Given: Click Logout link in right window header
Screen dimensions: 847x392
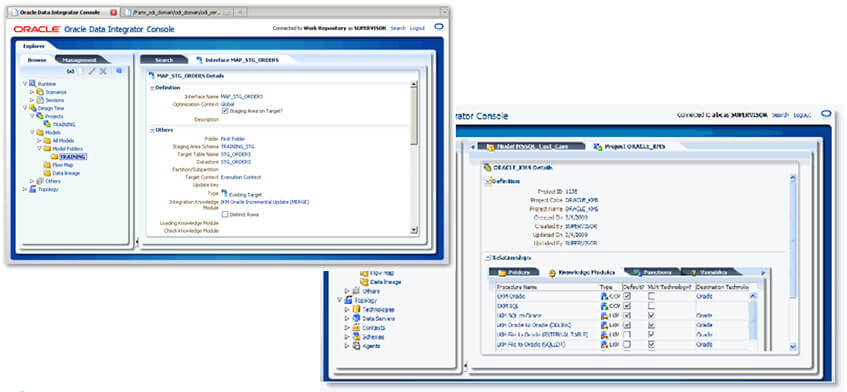Looking at the screenshot, I should point(802,114).
